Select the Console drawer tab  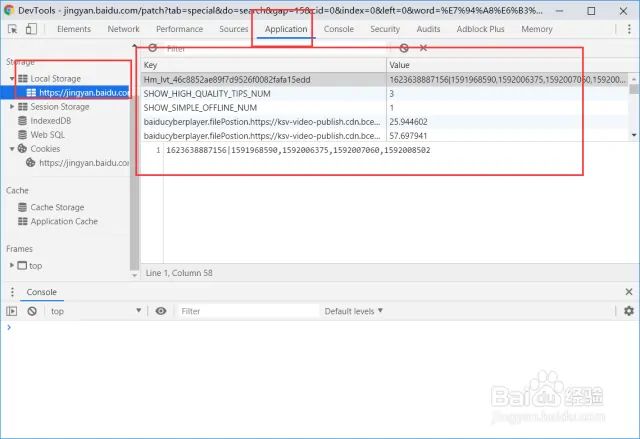42,292
